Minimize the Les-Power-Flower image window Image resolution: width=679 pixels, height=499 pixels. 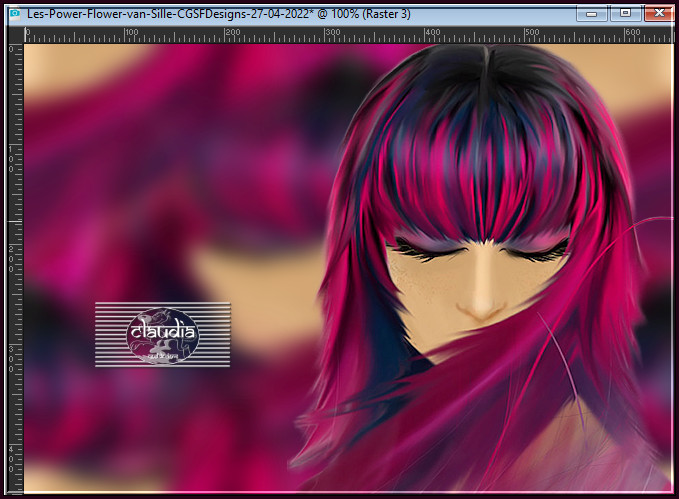(592, 14)
